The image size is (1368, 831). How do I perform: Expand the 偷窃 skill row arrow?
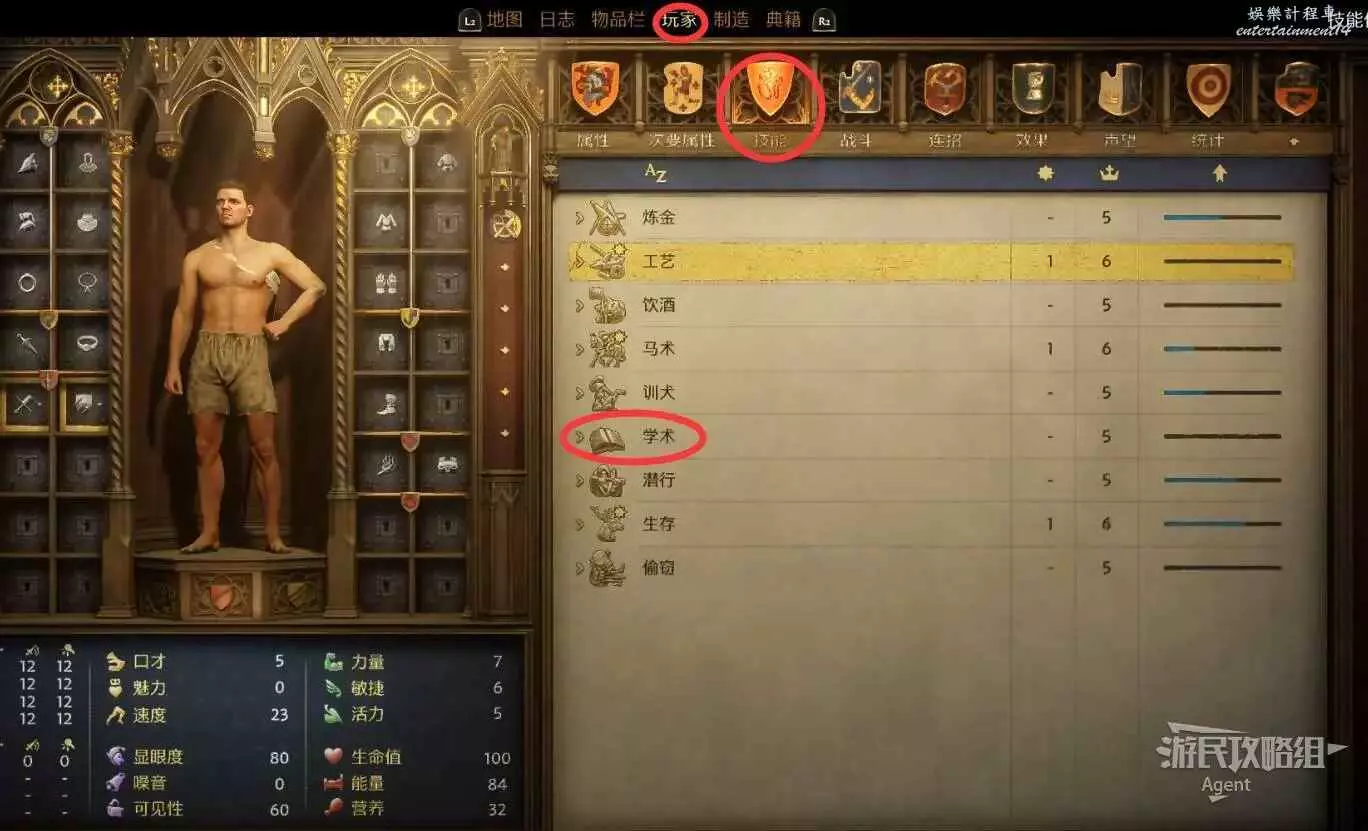(x=578, y=568)
